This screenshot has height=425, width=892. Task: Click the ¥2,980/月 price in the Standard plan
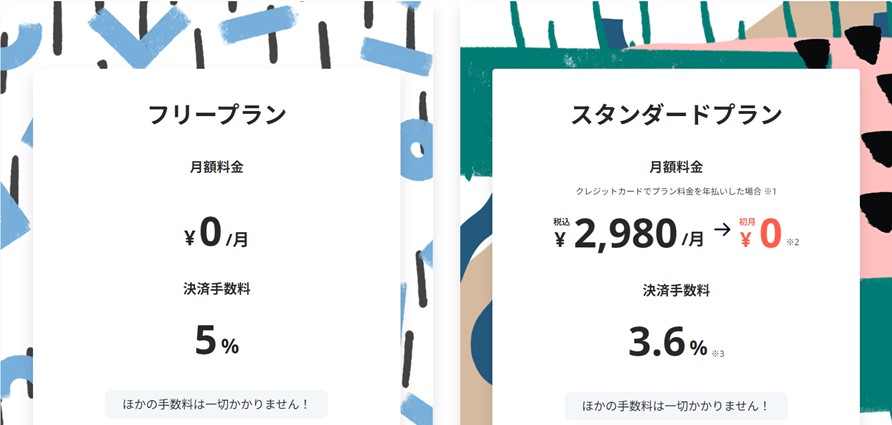click(629, 234)
